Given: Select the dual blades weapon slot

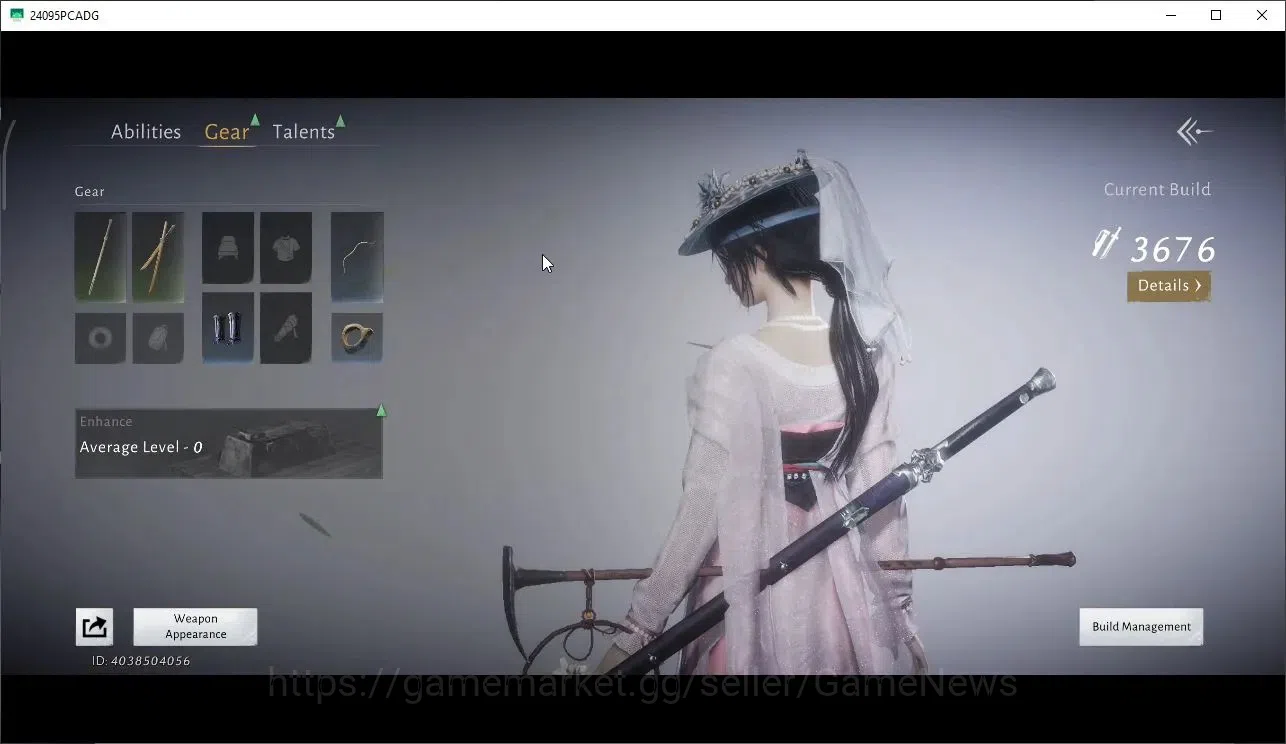Looking at the screenshot, I should click(158, 257).
